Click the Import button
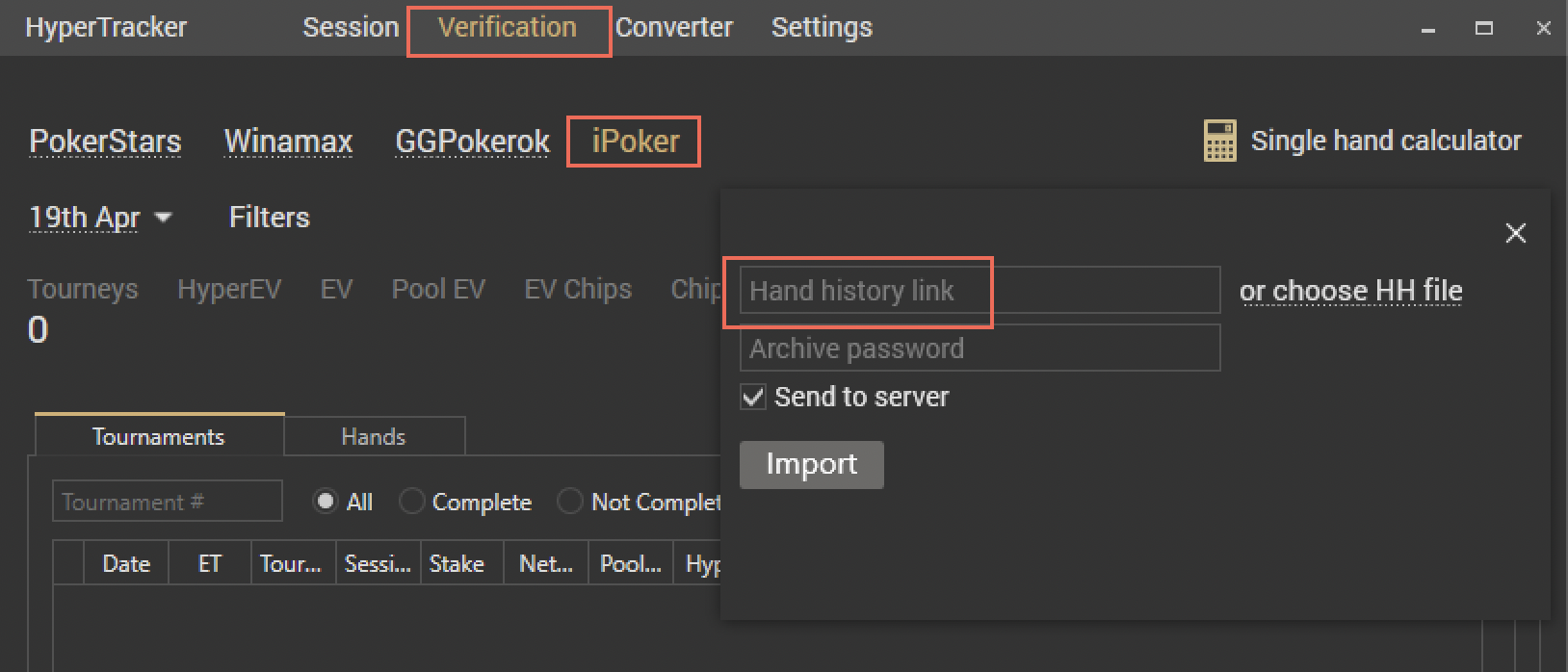 [x=811, y=465]
